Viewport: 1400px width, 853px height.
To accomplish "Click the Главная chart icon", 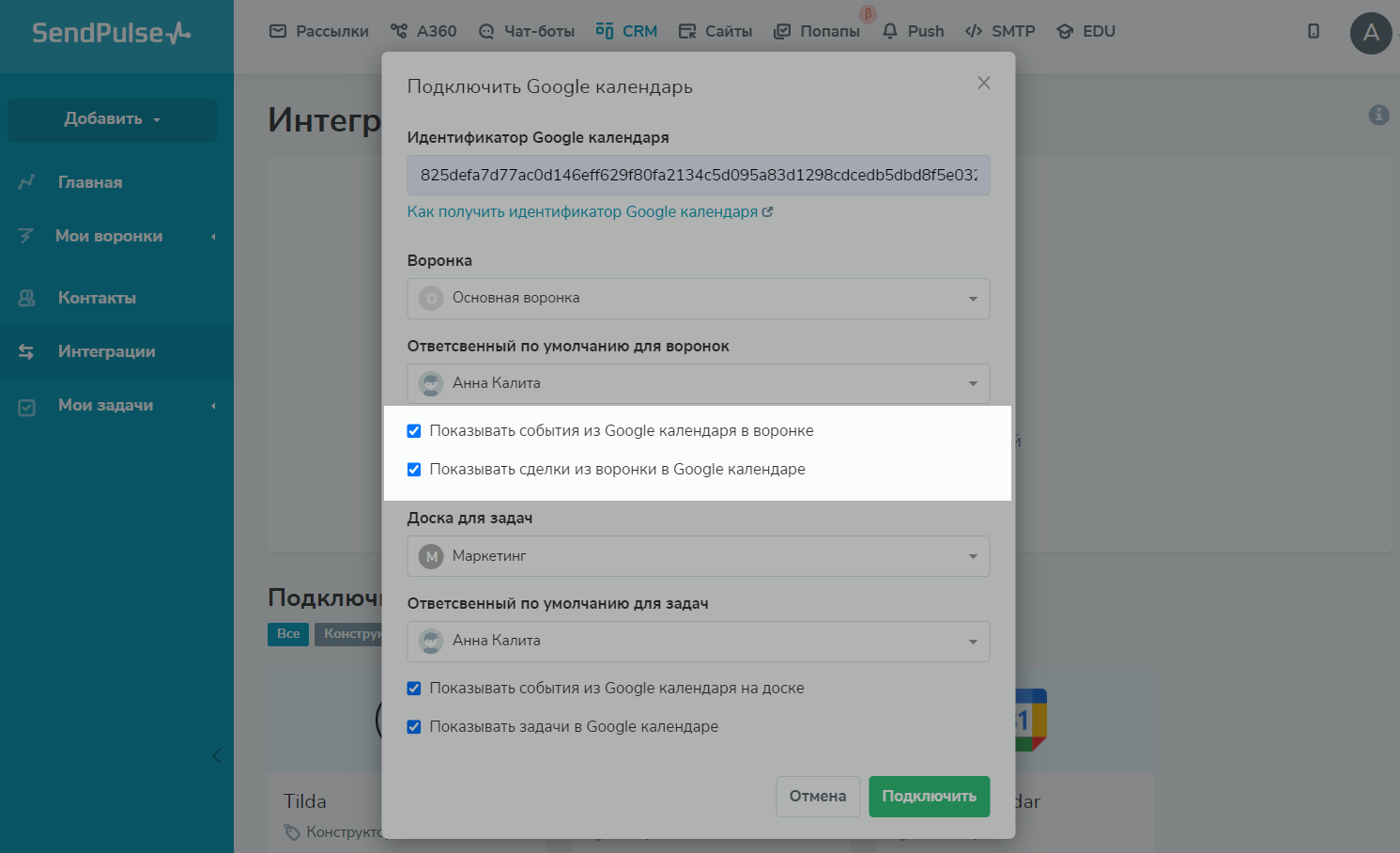I will pos(26,182).
